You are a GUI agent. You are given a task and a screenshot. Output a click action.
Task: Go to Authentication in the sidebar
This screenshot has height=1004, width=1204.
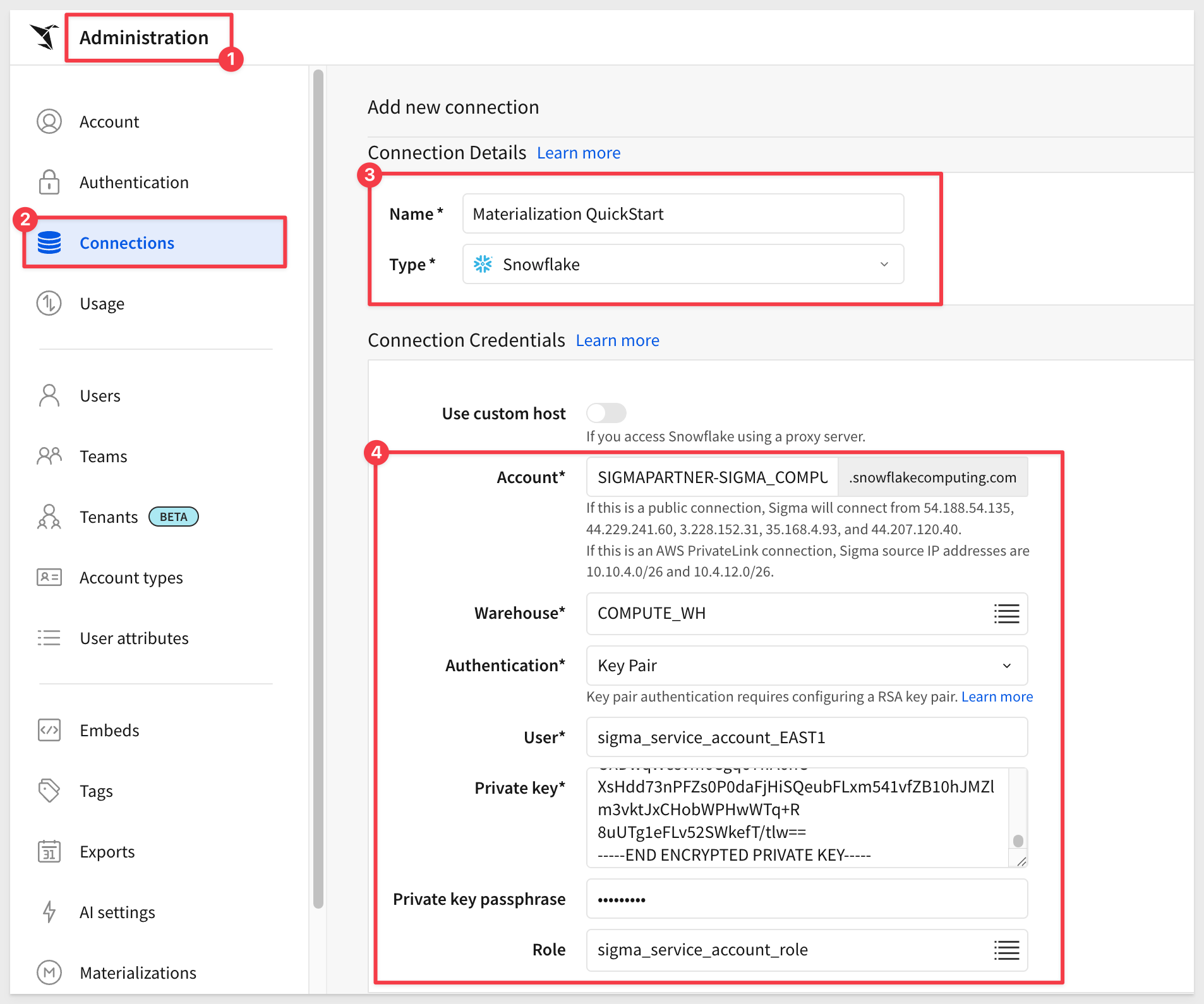pyautogui.click(x=134, y=182)
